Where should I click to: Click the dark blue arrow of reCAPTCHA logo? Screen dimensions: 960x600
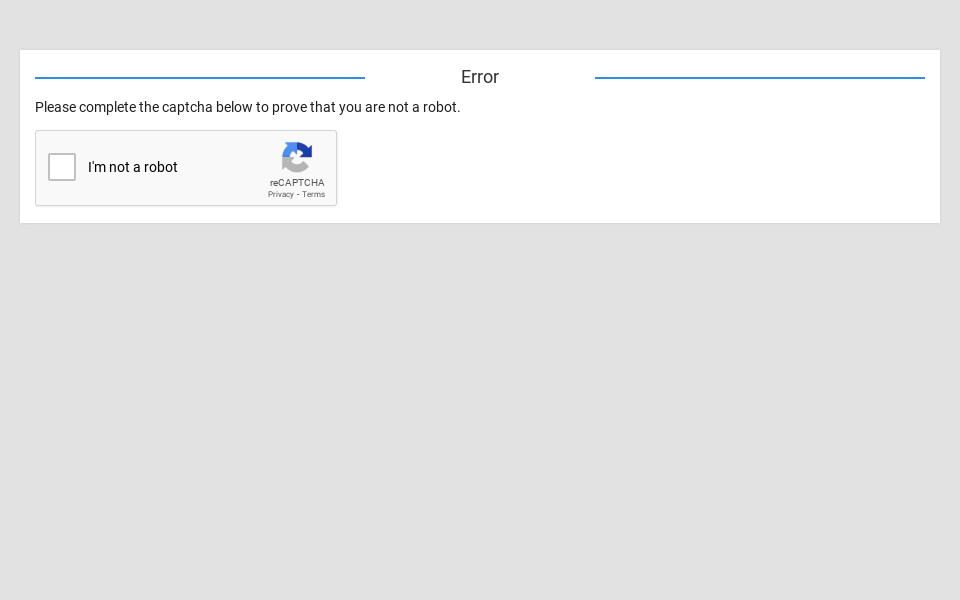coord(305,150)
